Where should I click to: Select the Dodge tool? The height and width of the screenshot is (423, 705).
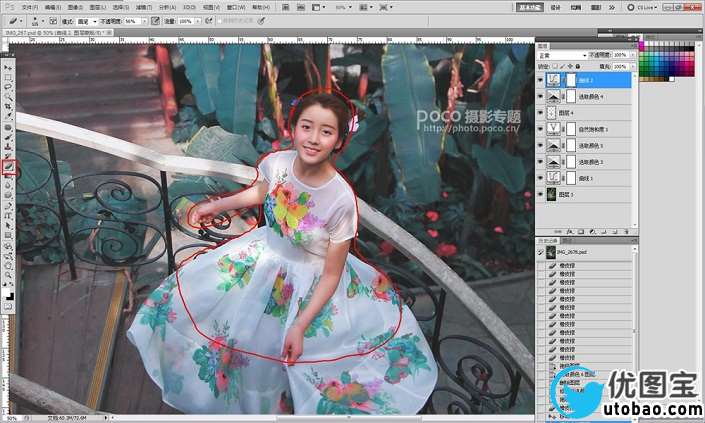click(8, 196)
